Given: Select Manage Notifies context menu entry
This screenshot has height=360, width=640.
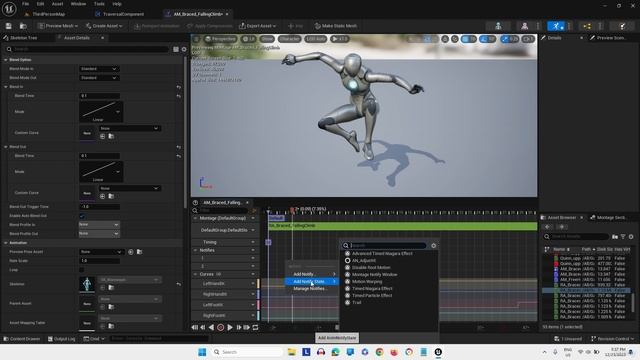Looking at the screenshot, I should 312,289.
